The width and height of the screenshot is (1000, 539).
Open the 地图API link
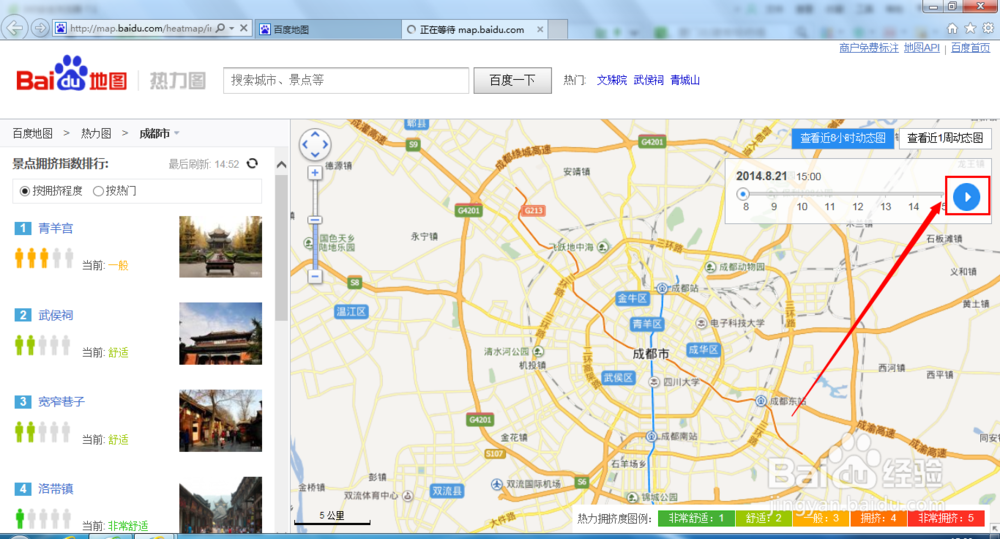coord(922,48)
